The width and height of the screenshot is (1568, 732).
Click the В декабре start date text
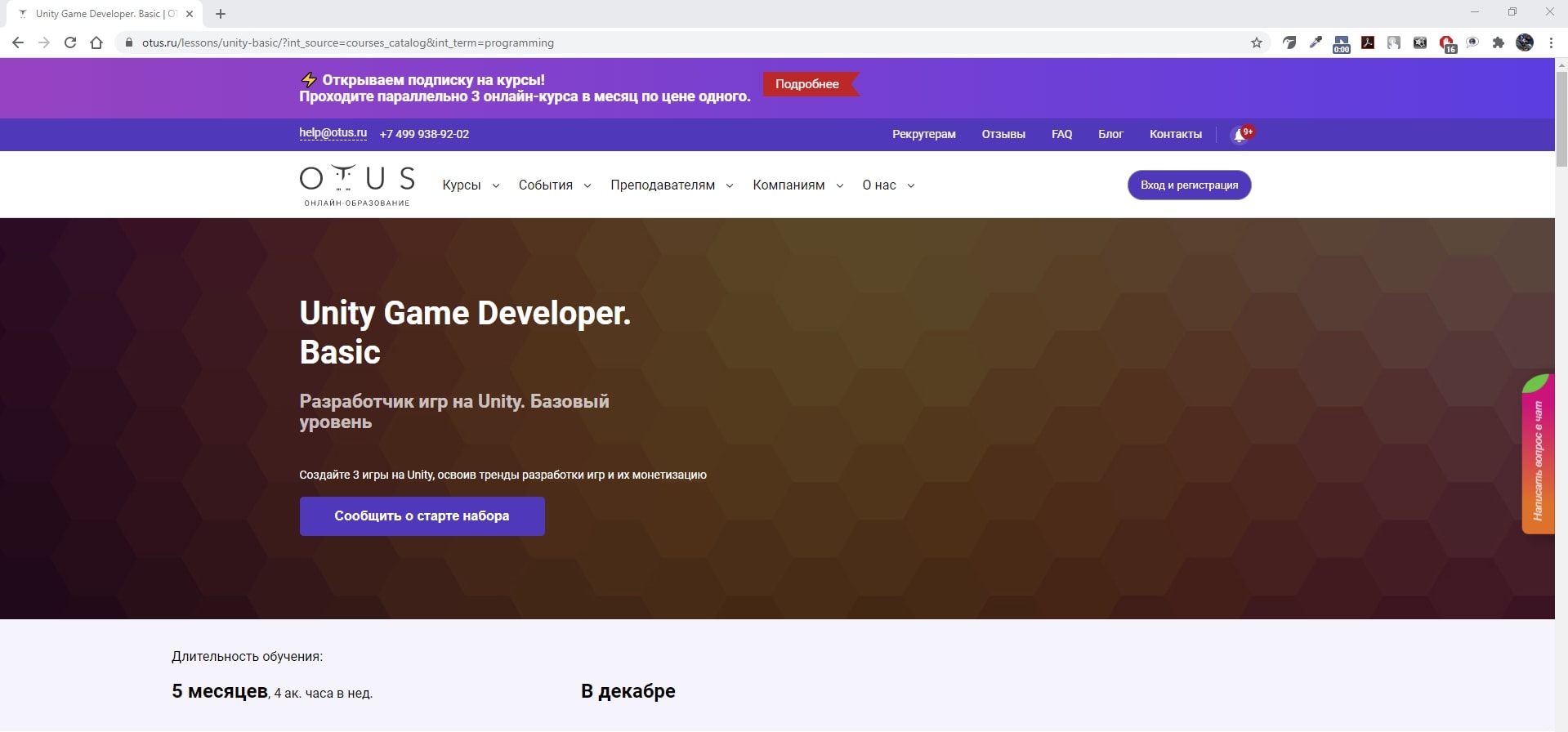coord(628,691)
